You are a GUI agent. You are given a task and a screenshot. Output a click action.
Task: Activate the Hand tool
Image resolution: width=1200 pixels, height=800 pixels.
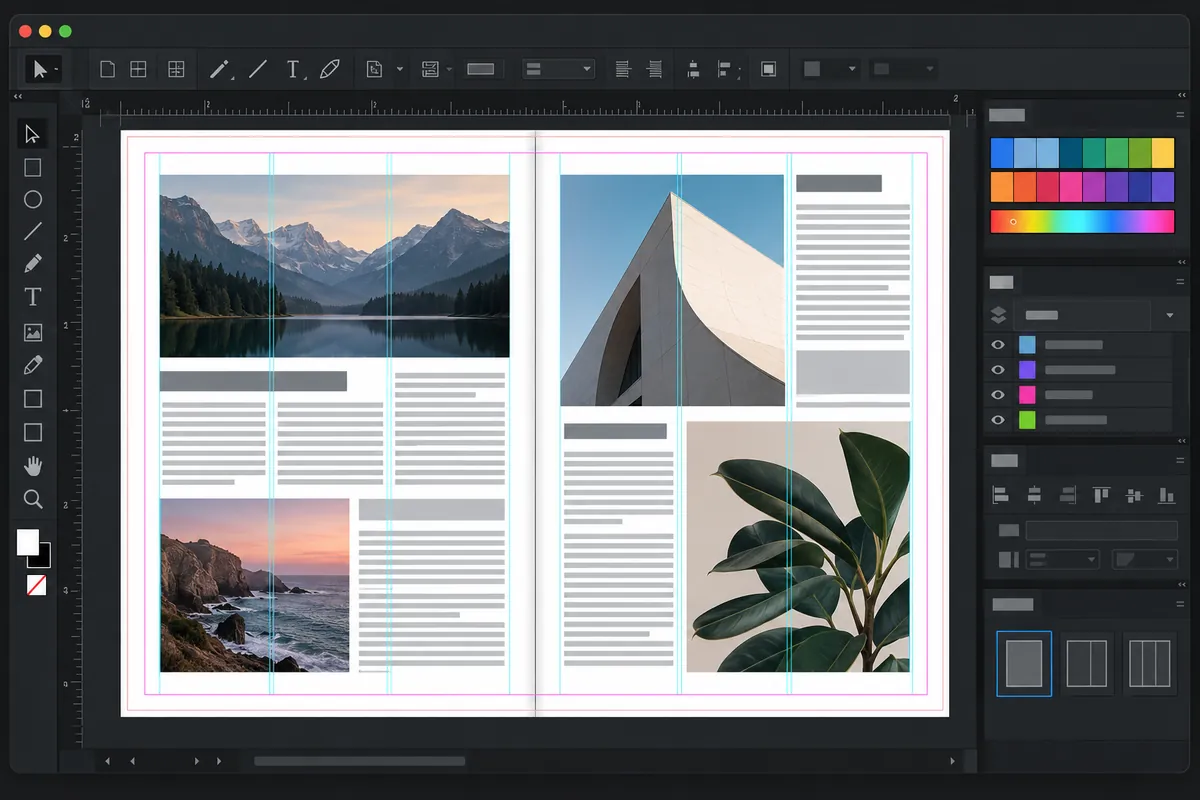point(33,465)
